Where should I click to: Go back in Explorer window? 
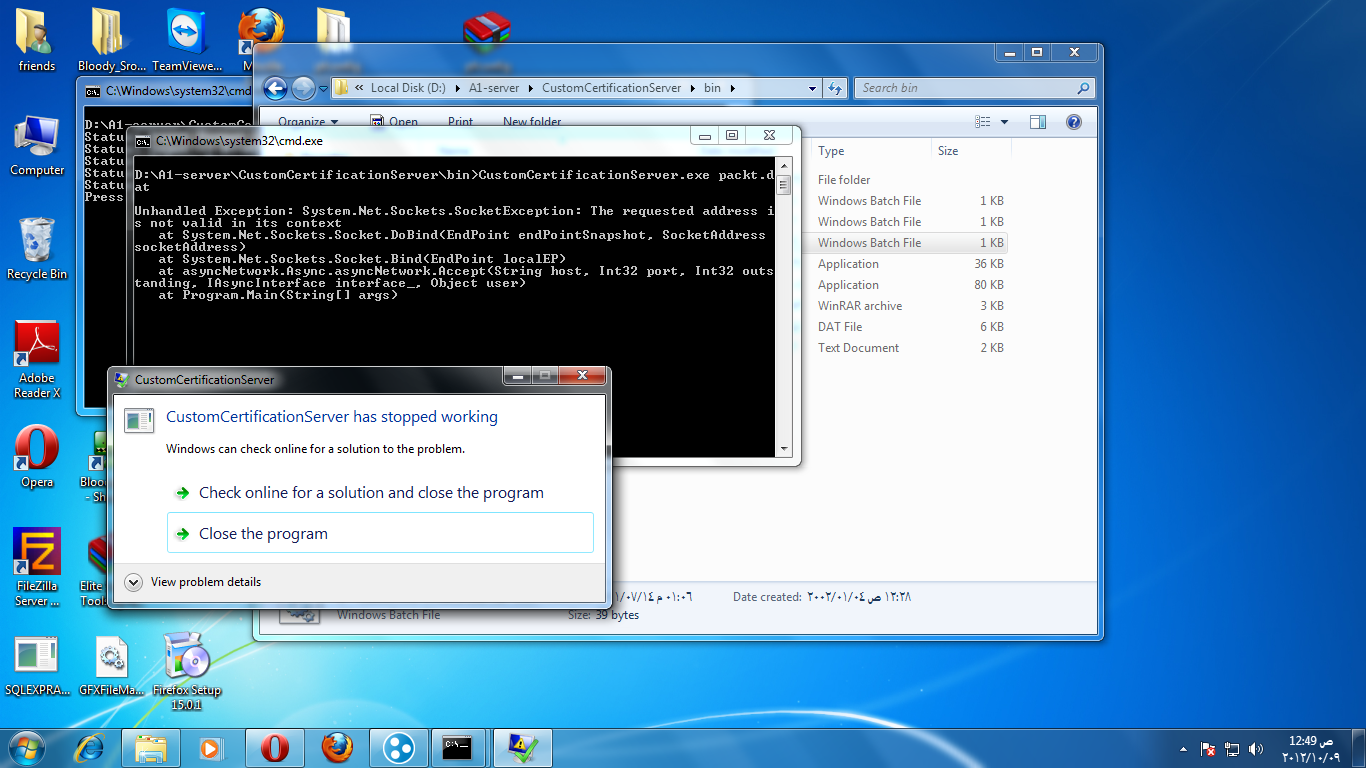(x=276, y=88)
